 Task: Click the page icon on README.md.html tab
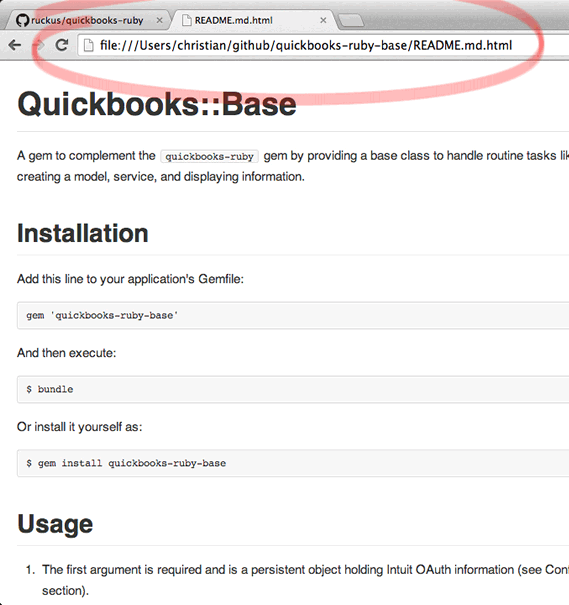pyautogui.click(x=187, y=20)
